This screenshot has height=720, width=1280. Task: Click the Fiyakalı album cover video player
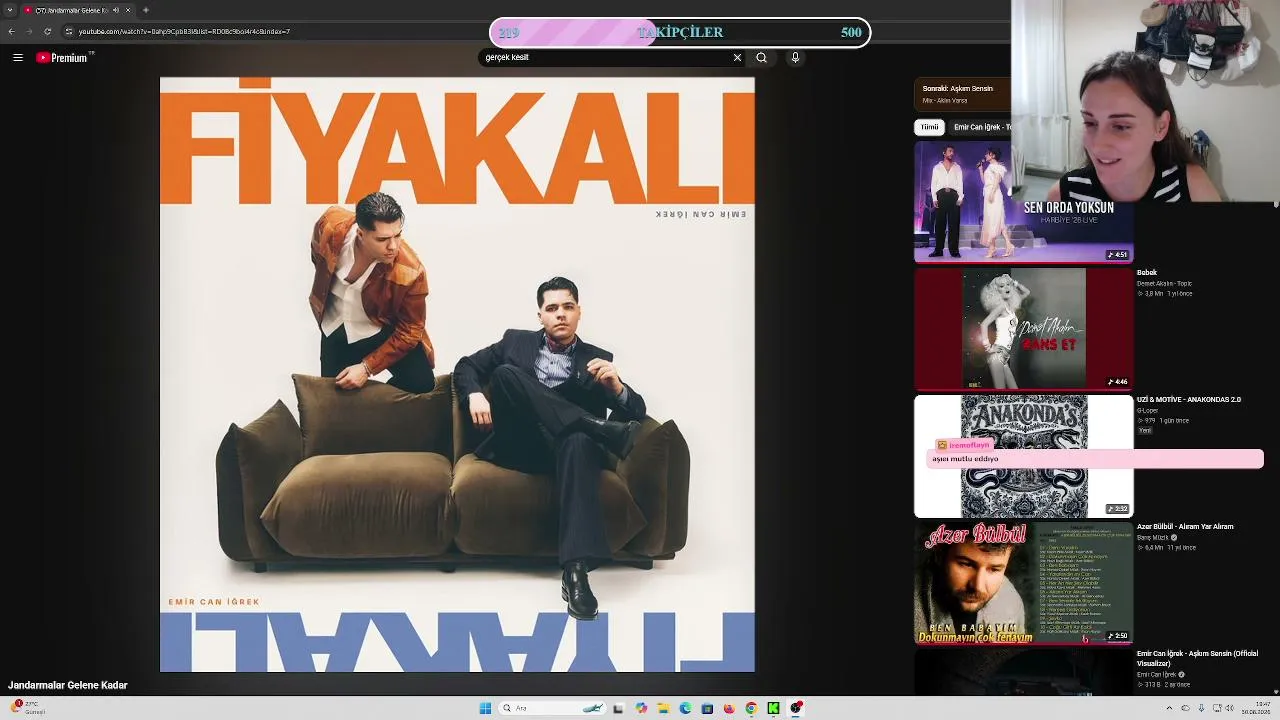coord(457,375)
